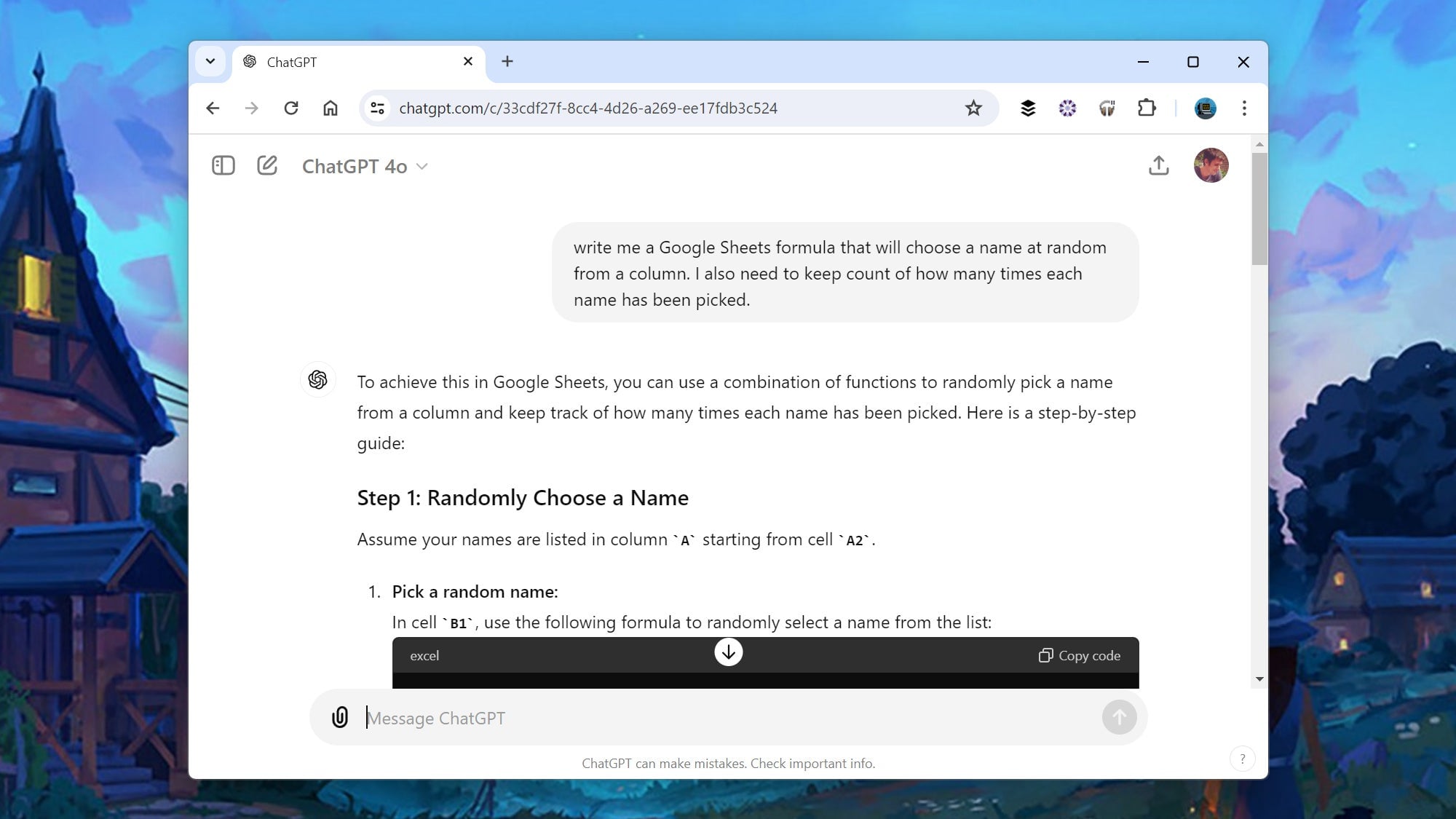The height and width of the screenshot is (819, 1456).
Task: Jump to bottom with down-arrow button
Action: click(x=728, y=652)
